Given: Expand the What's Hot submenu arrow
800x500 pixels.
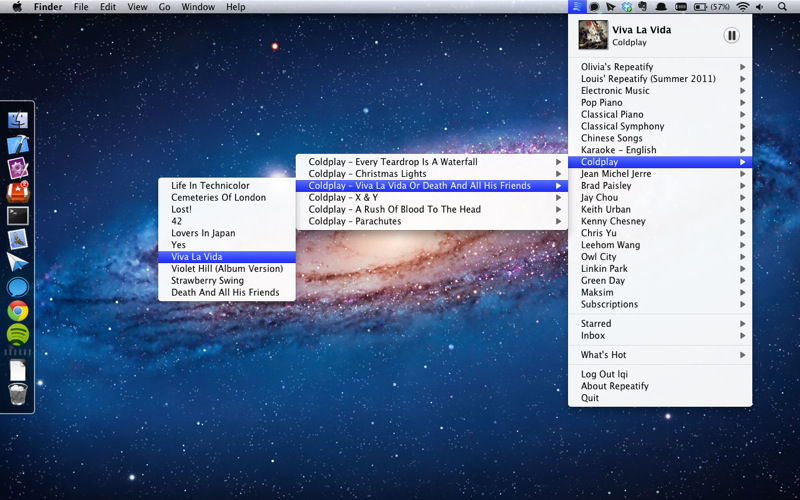Looking at the screenshot, I should (743, 355).
